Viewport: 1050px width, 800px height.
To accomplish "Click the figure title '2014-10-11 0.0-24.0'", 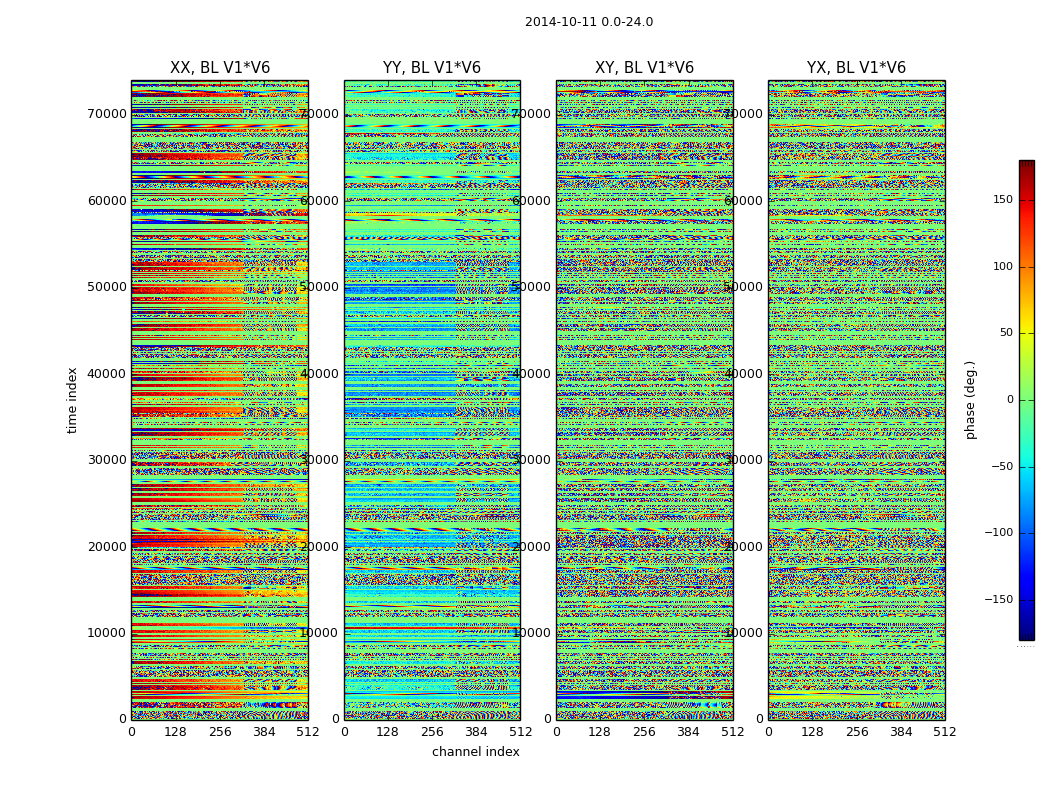I will pyautogui.click(x=588, y=22).
